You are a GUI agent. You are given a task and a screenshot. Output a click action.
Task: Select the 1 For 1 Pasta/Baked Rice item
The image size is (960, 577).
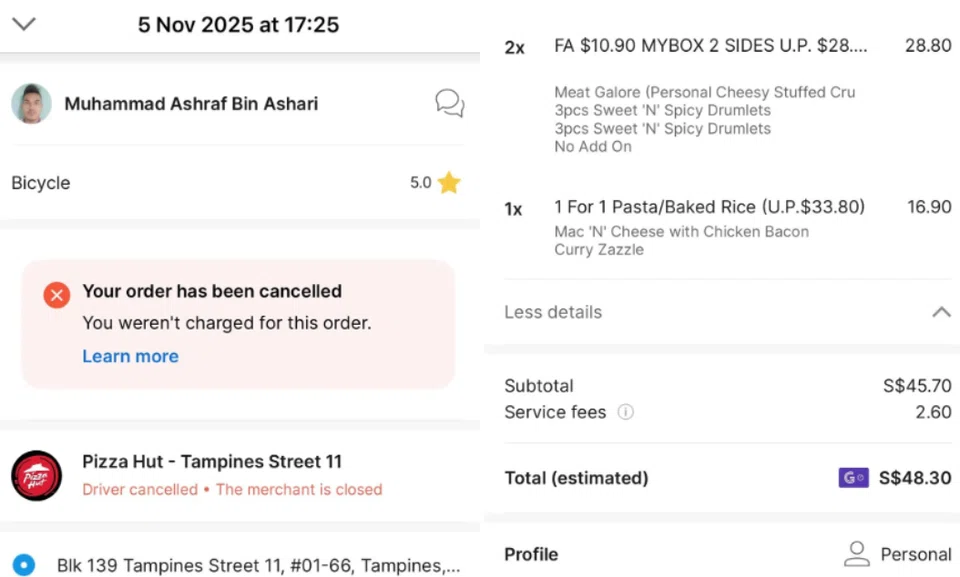709,207
